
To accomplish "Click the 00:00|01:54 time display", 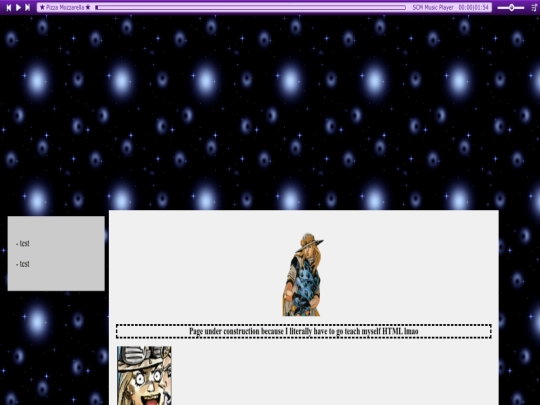I will (x=474, y=7).
